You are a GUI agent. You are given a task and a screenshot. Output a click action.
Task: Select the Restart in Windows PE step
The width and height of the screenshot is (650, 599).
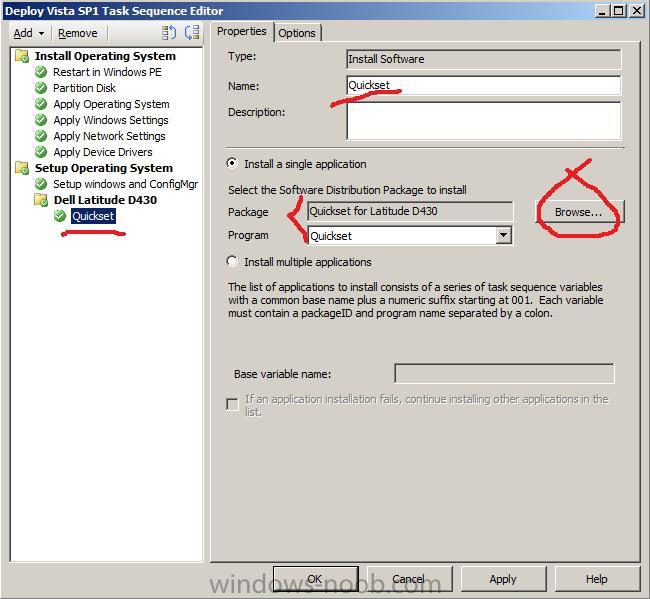[x=107, y=72]
